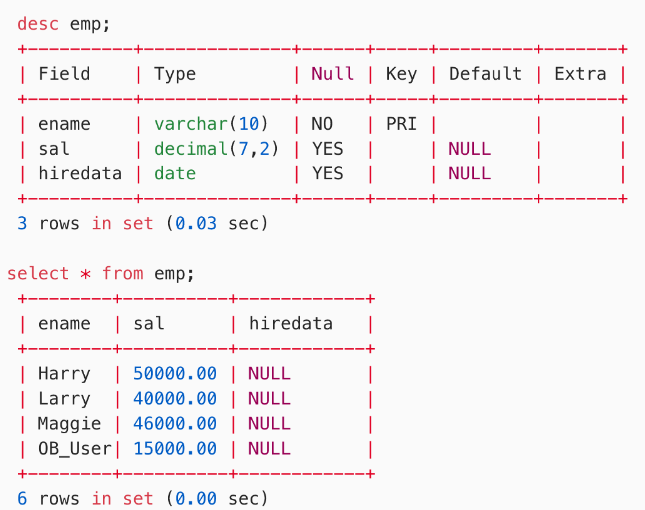Select the 'date' type value
Viewport: 645px width, 510px height.
click(x=175, y=174)
